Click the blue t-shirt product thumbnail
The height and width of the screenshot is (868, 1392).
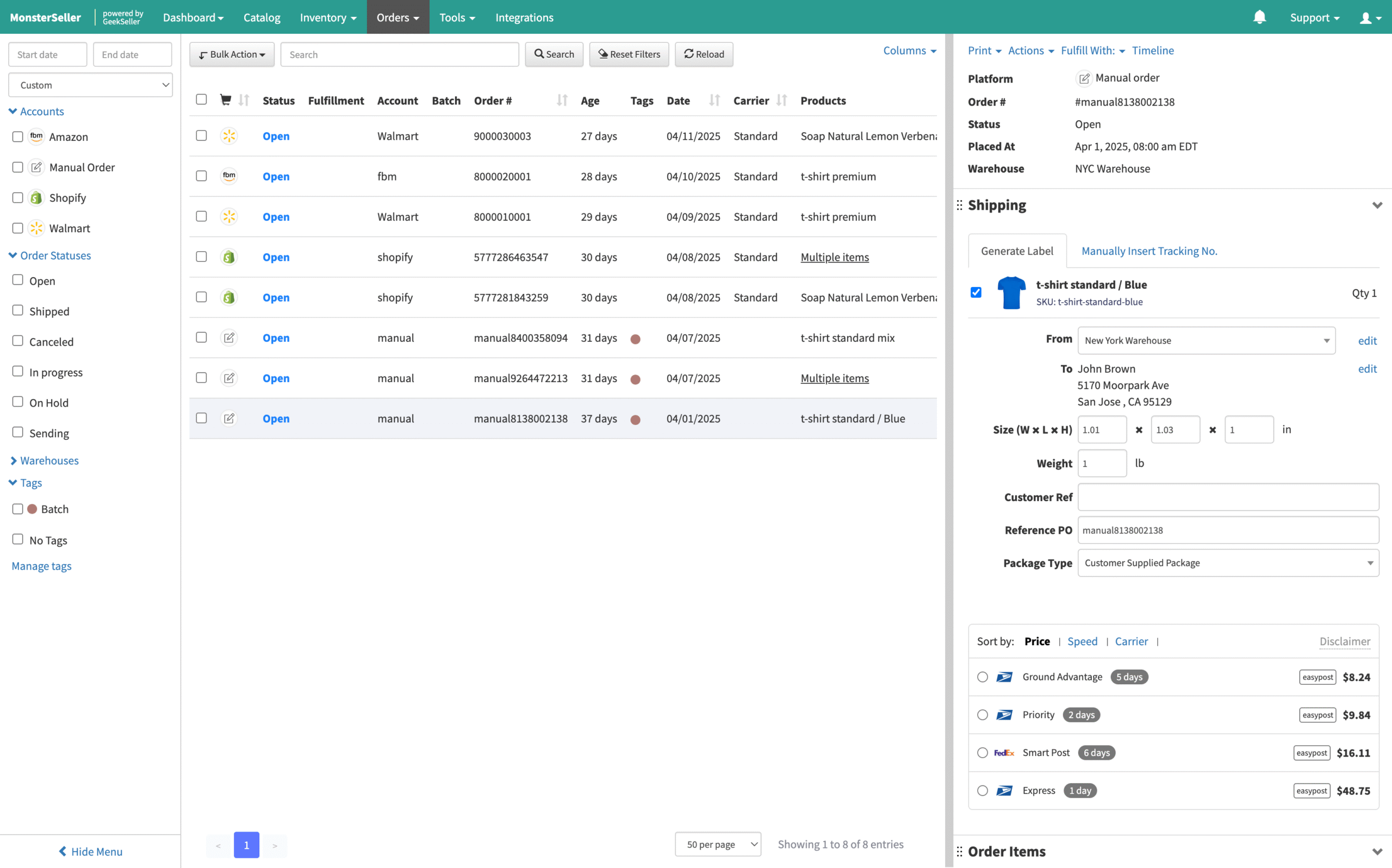tap(1011, 293)
